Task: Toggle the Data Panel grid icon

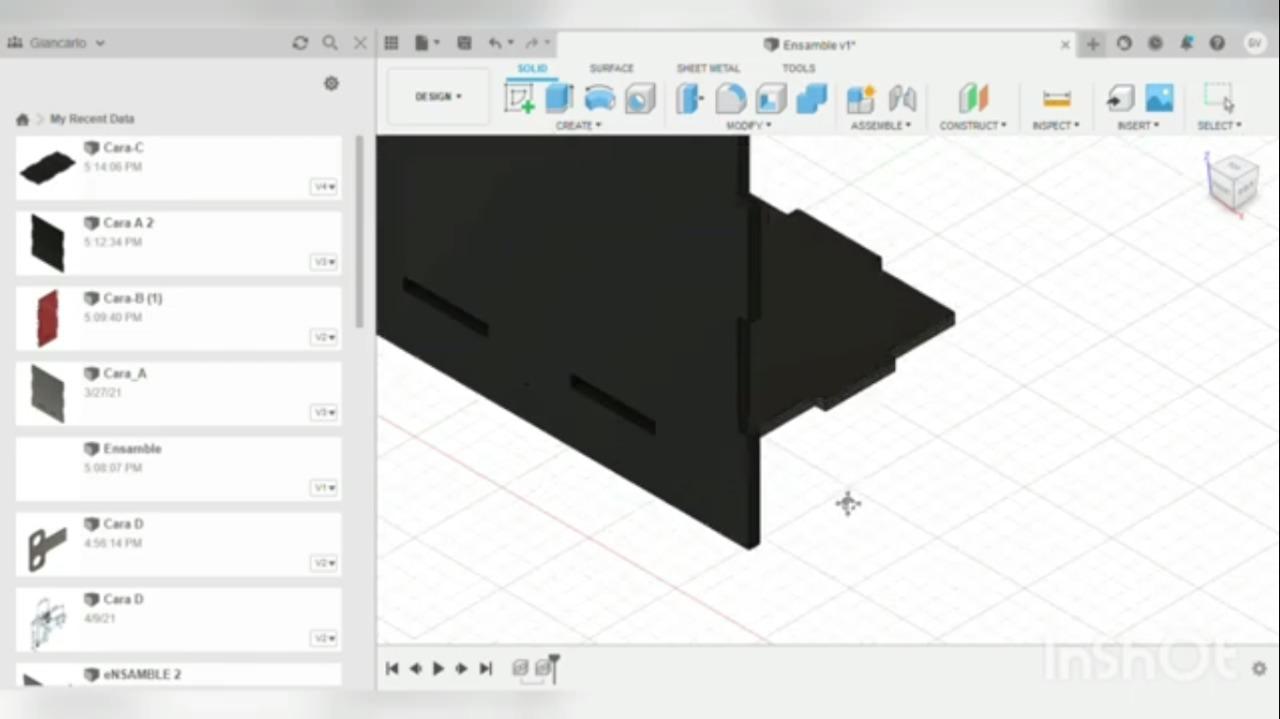Action: [x=391, y=43]
